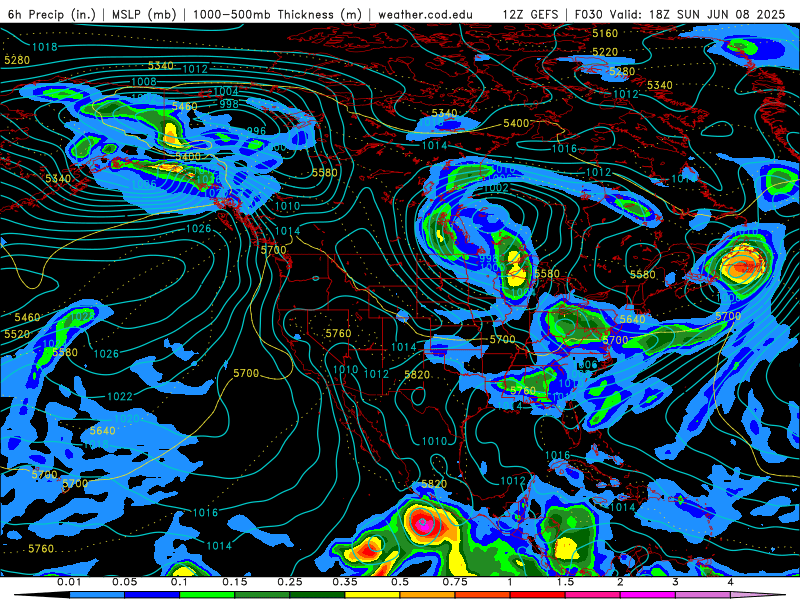This screenshot has width=800, height=600.
Task: Click the '6h Precip (in.)' title text
Action: pos(52,14)
